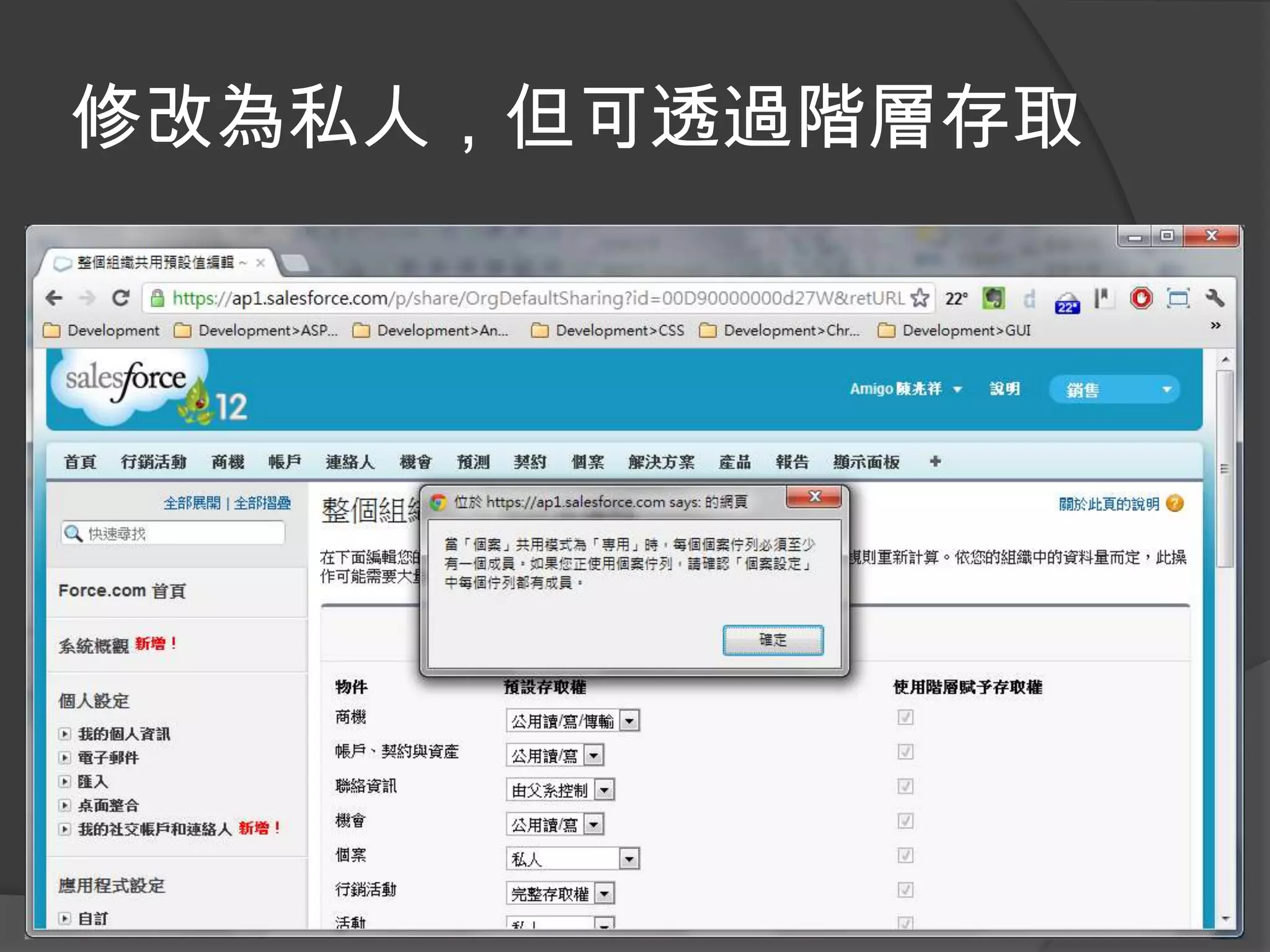Viewport: 1270px width, 952px height.
Task: Expand 我的個人資訊 in sidebar
Action: [64, 734]
